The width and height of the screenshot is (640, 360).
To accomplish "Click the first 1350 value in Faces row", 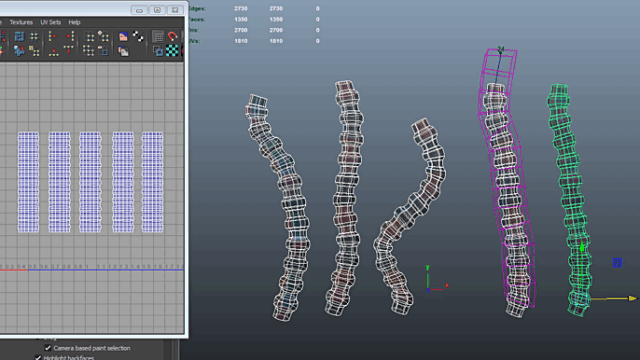I will [241, 19].
